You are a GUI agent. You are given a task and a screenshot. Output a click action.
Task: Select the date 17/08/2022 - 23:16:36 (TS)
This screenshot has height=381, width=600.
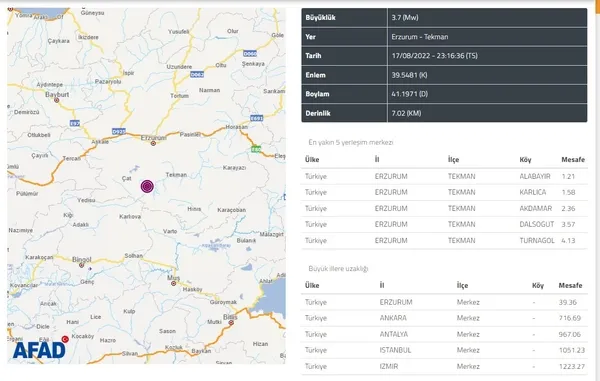tap(434, 56)
